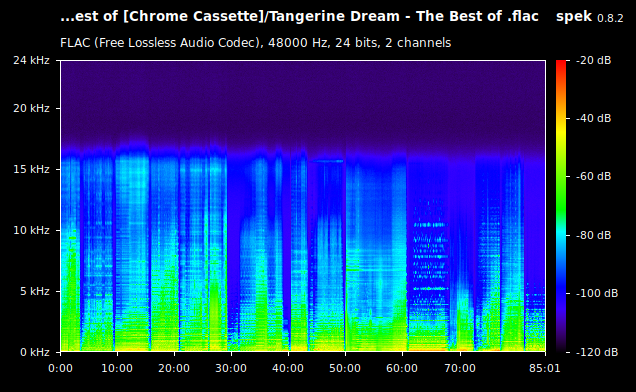Click the '85:01' end time label
Image resolution: width=636 pixels, height=392 pixels.
[545, 368]
